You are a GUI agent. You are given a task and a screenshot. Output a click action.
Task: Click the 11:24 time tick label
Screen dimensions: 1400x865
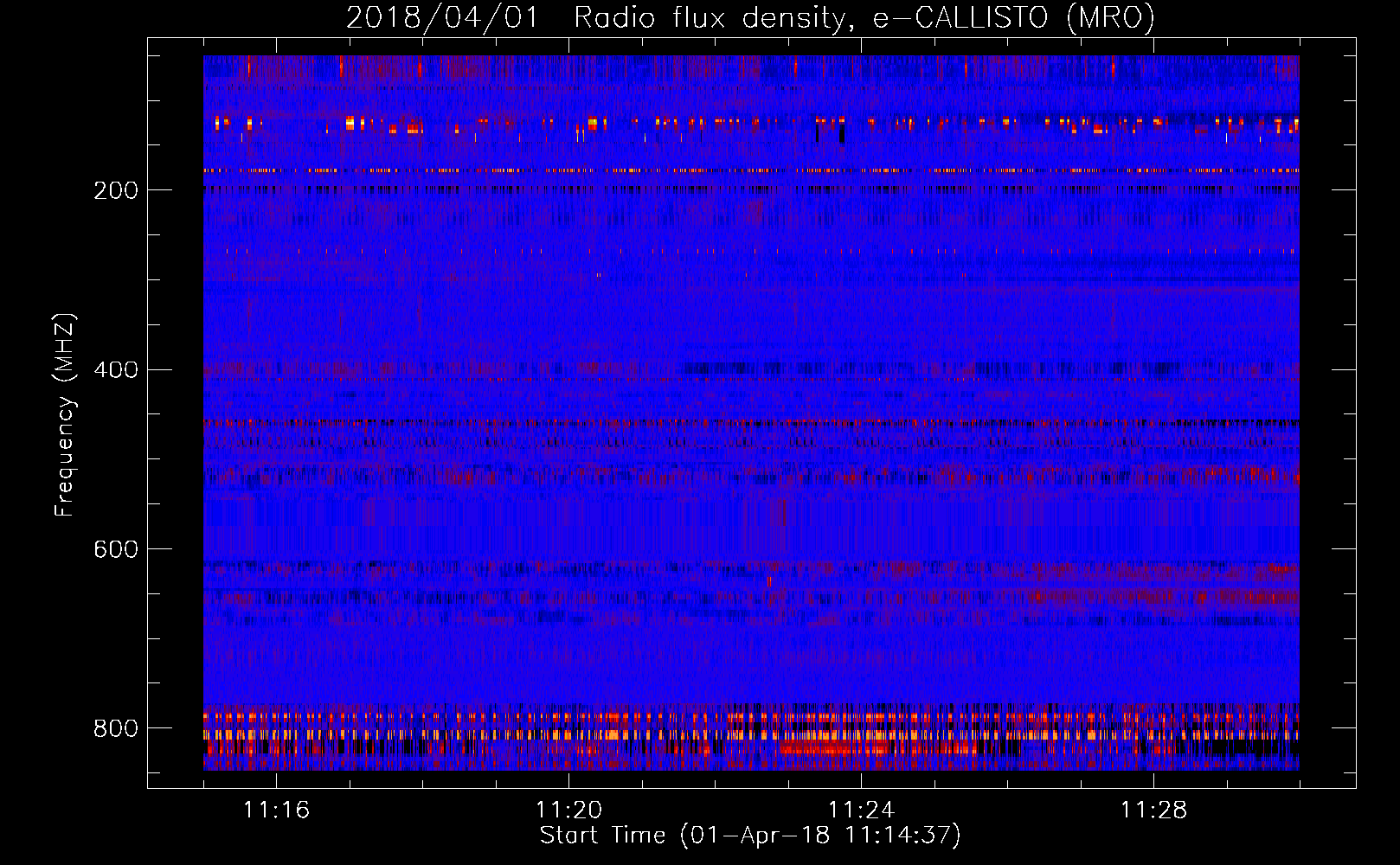point(861,811)
